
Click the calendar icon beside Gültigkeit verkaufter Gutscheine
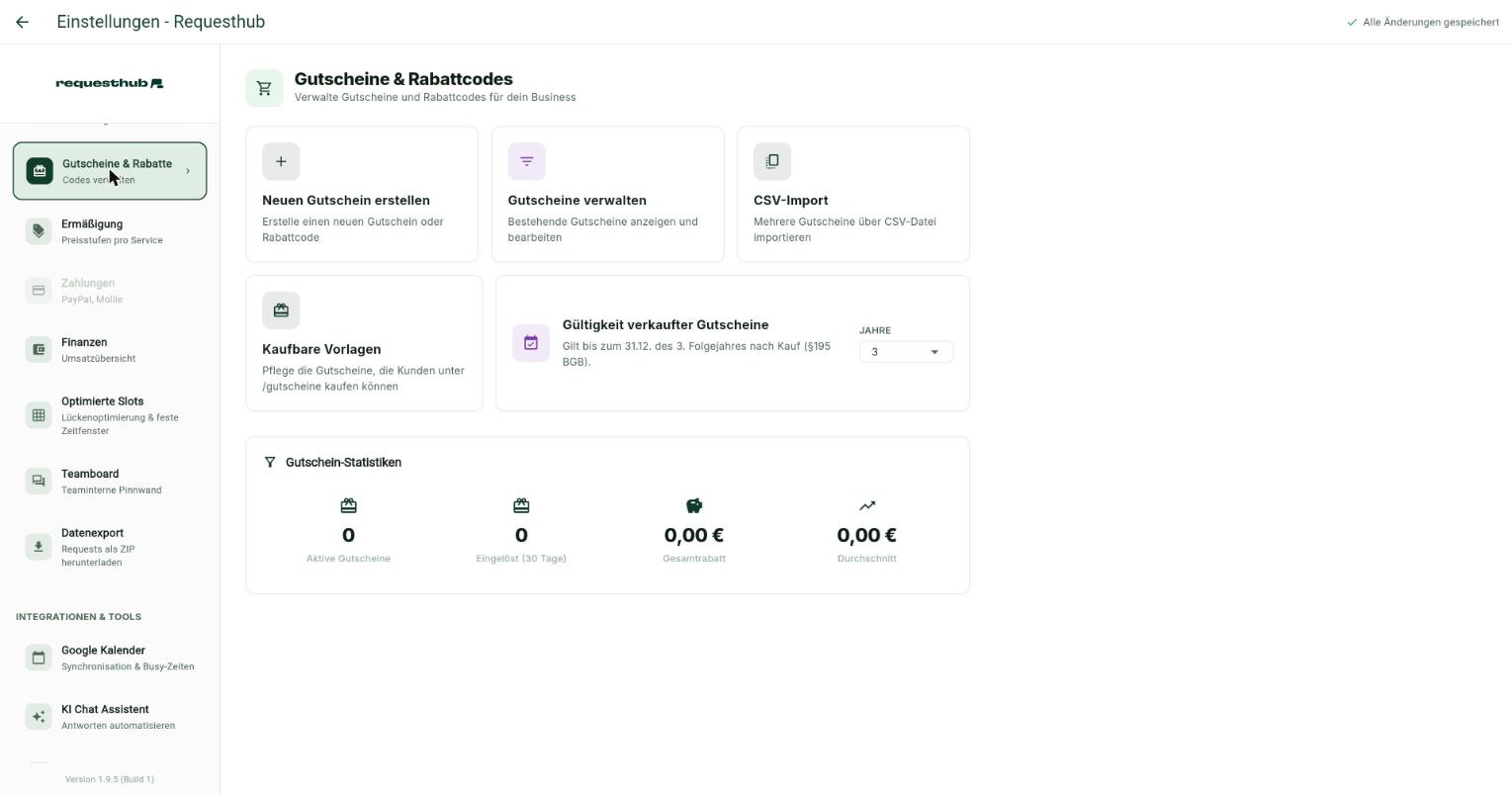pyautogui.click(x=531, y=343)
